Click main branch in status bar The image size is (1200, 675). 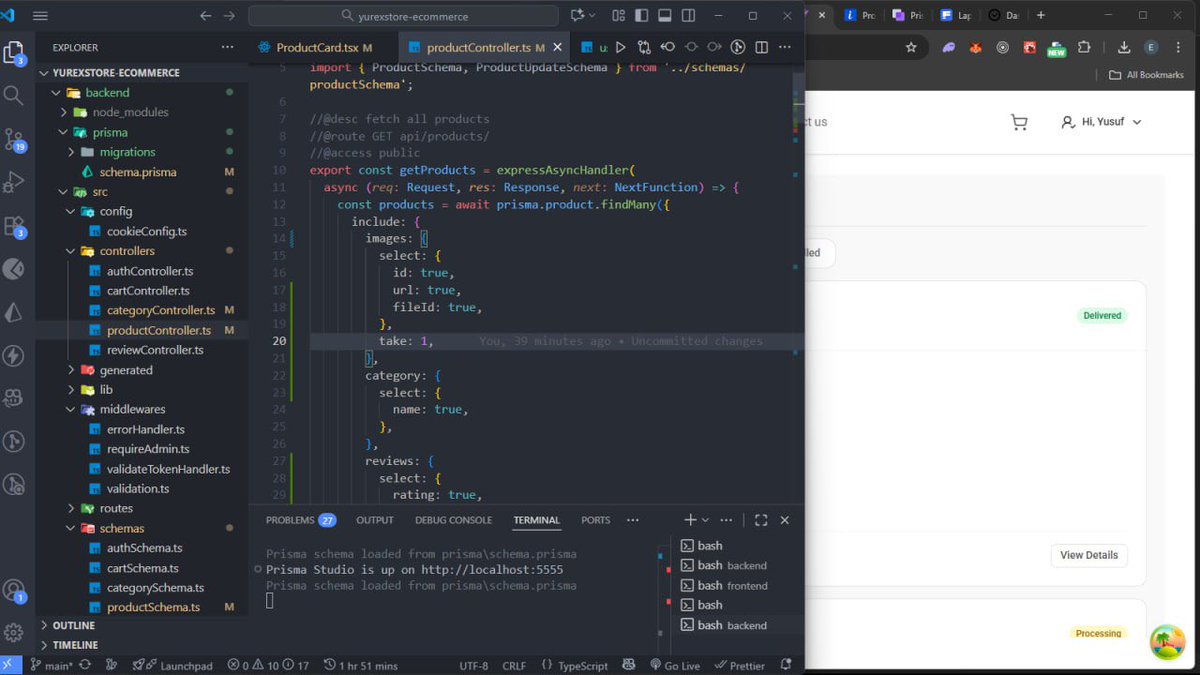tap(51, 666)
